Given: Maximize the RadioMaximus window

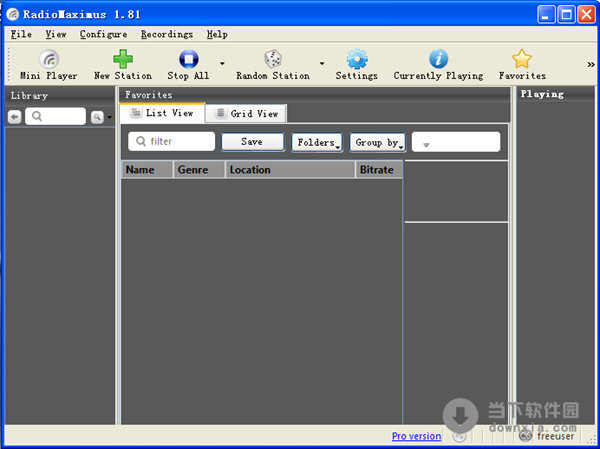Looking at the screenshot, I should pos(566,15).
